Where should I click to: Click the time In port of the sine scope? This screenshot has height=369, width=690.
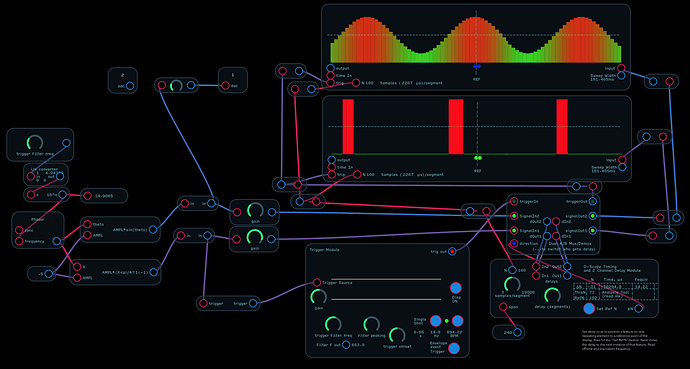(x=330, y=76)
